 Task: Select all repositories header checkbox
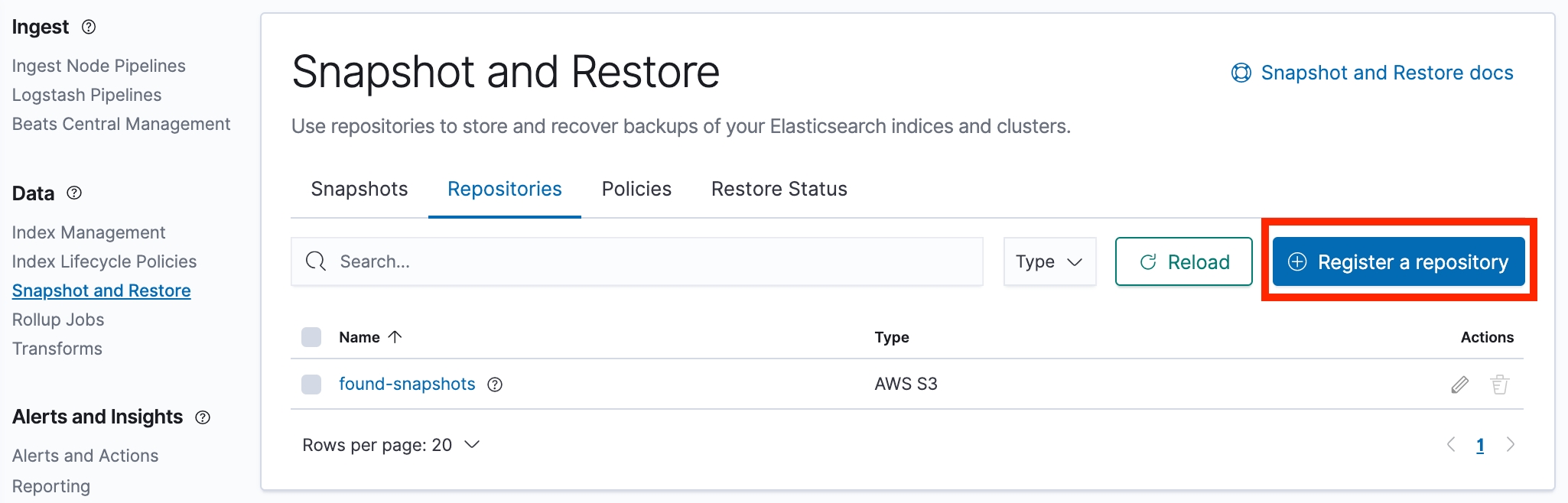coord(311,337)
